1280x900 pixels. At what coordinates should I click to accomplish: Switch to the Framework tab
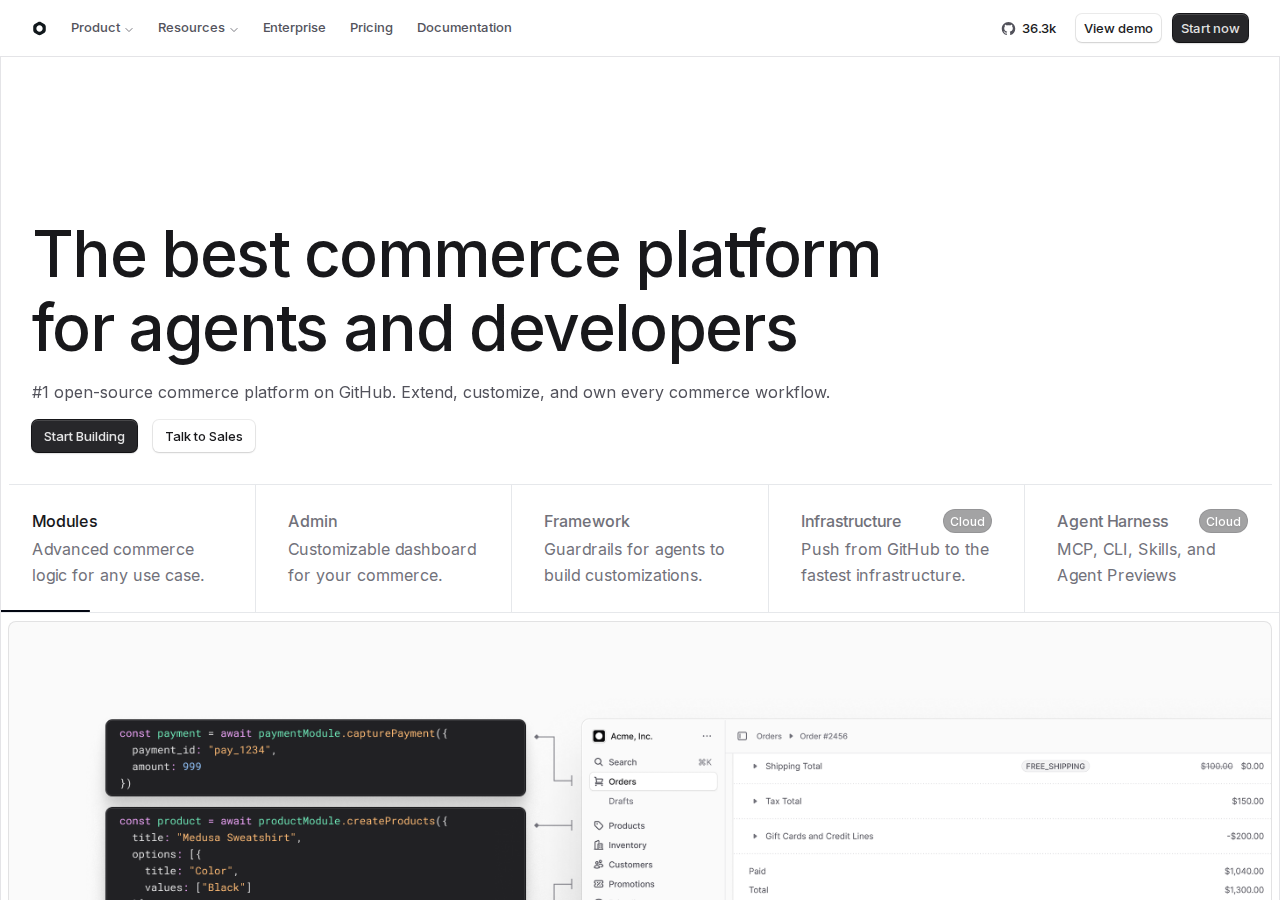click(x=640, y=548)
